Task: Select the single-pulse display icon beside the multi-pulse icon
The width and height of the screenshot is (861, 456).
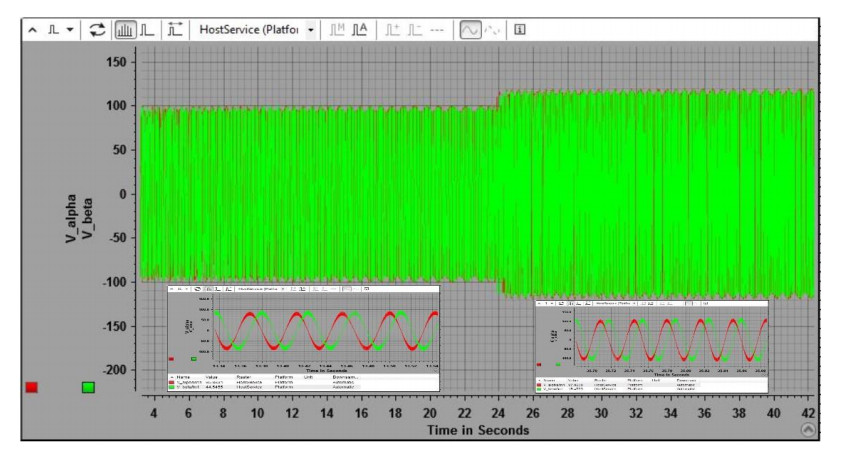Action: click(x=146, y=29)
